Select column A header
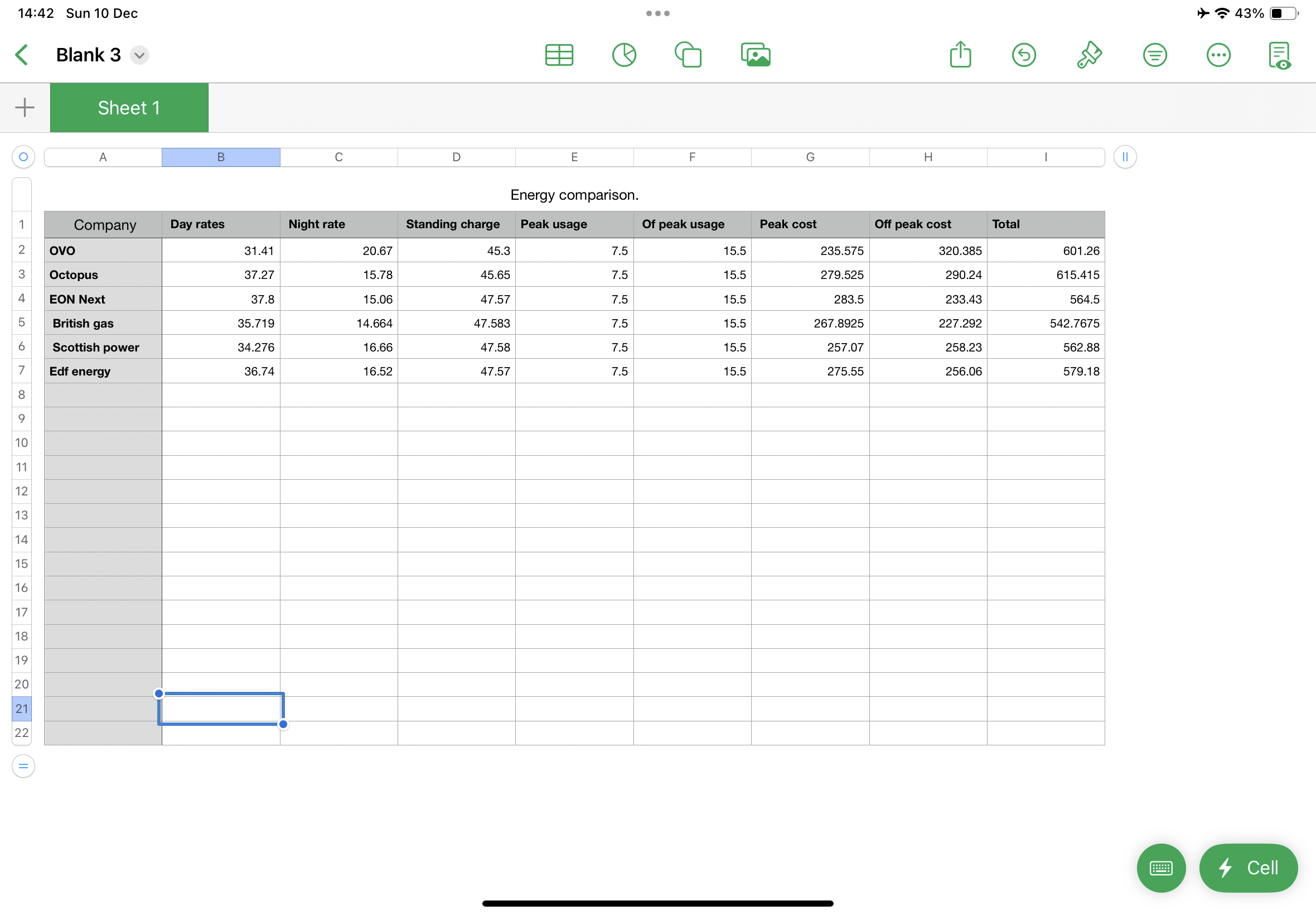This screenshot has width=1316, height=915. tap(103, 157)
